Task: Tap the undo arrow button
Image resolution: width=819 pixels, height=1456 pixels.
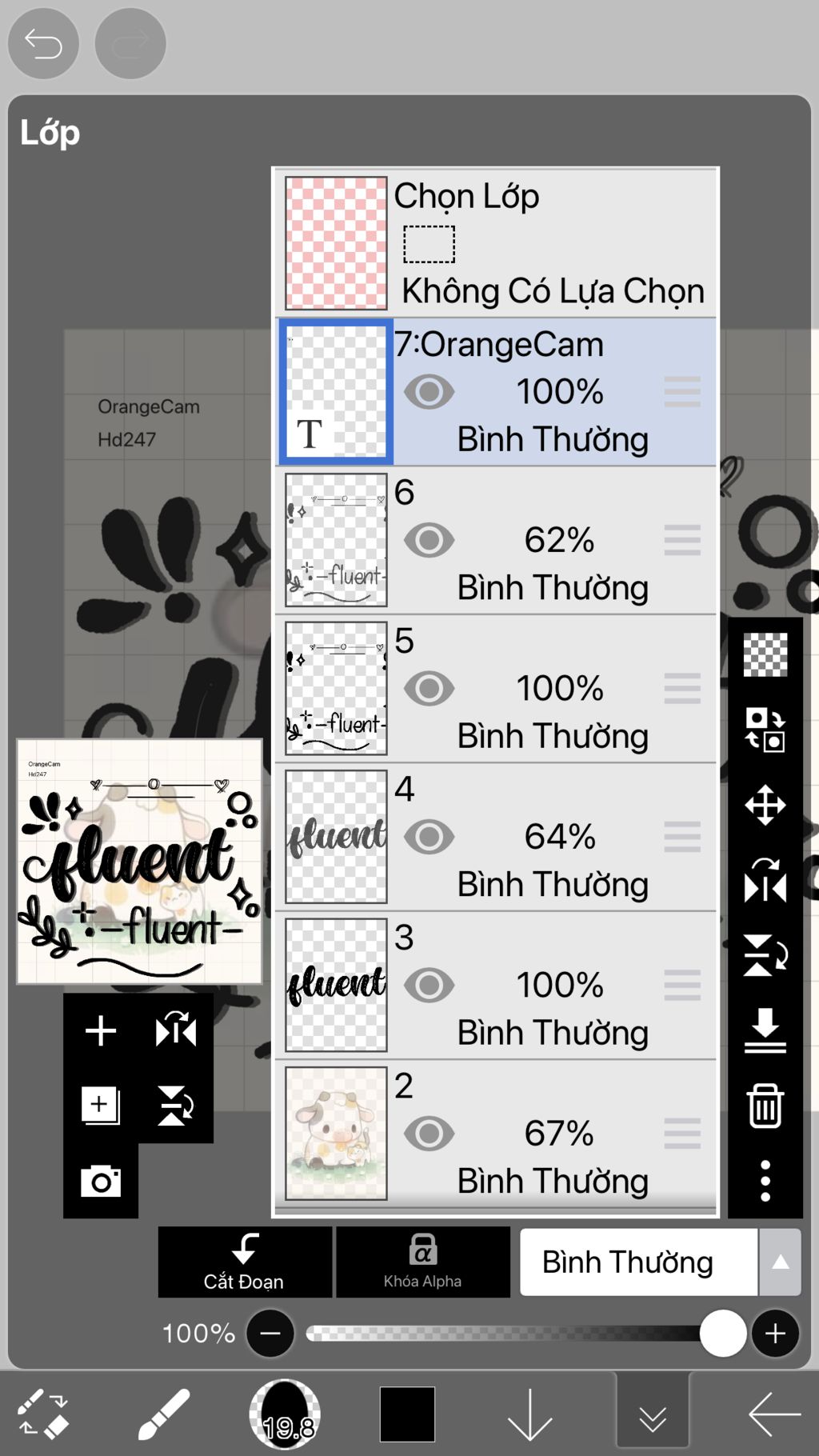Action: (x=43, y=43)
